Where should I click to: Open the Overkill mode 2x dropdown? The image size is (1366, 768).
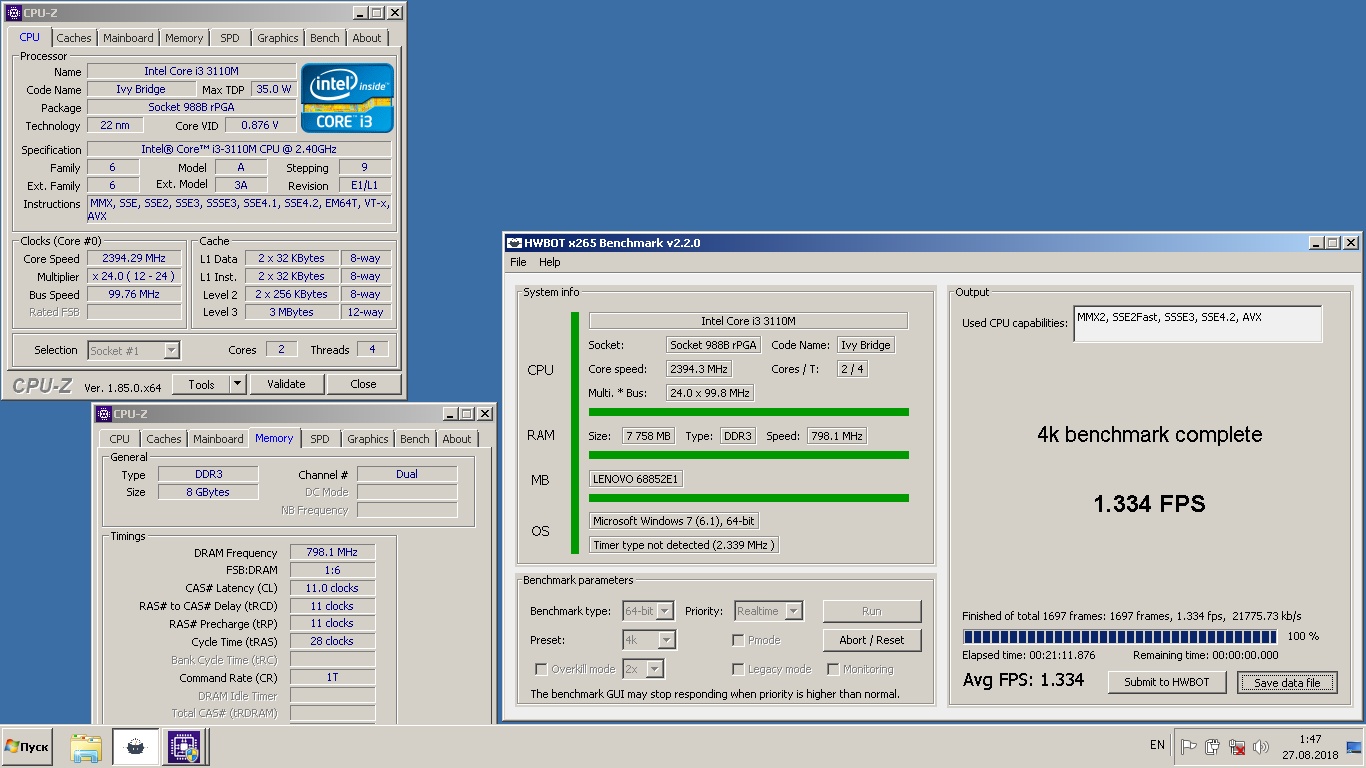643,669
